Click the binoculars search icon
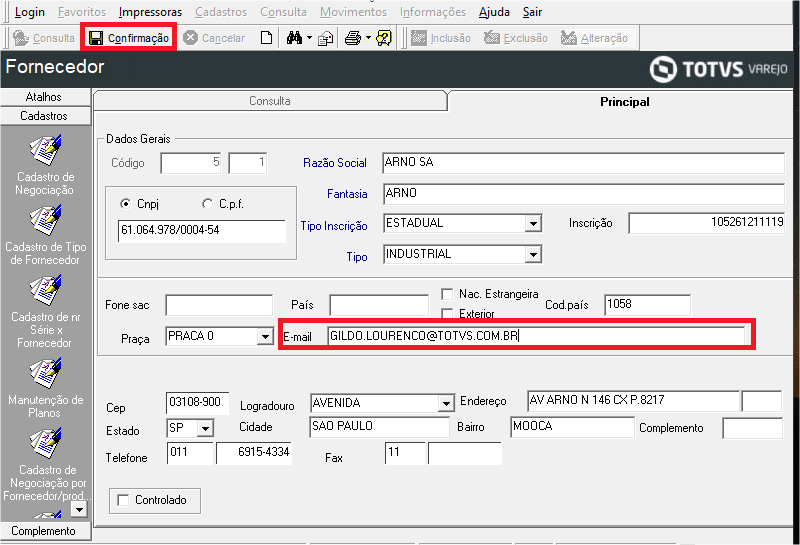This screenshot has width=800, height=545. pos(294,38)
